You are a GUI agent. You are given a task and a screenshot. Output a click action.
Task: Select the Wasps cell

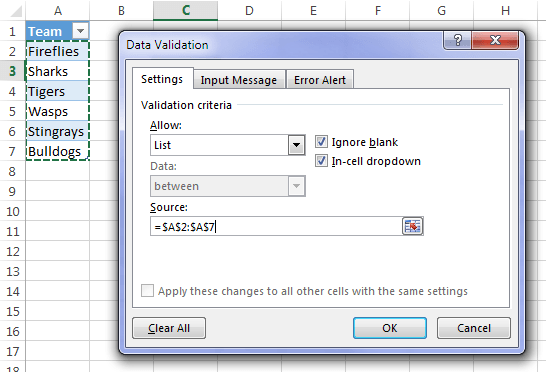[x=57, y=111]
